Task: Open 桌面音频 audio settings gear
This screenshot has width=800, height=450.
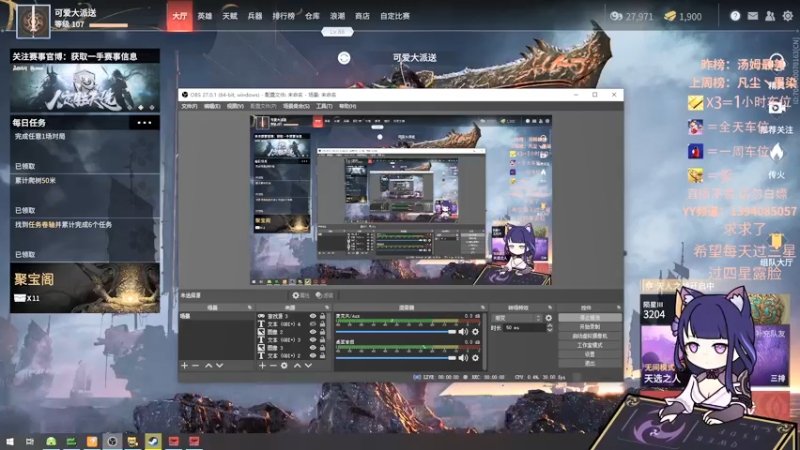Action: (x=476, y=358)
